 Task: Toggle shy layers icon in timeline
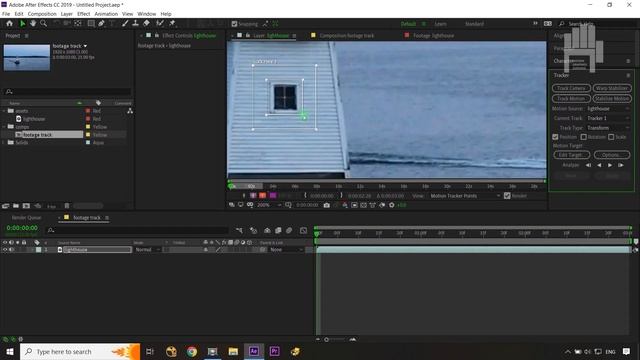pyautogui.click(x=267, y=231)
